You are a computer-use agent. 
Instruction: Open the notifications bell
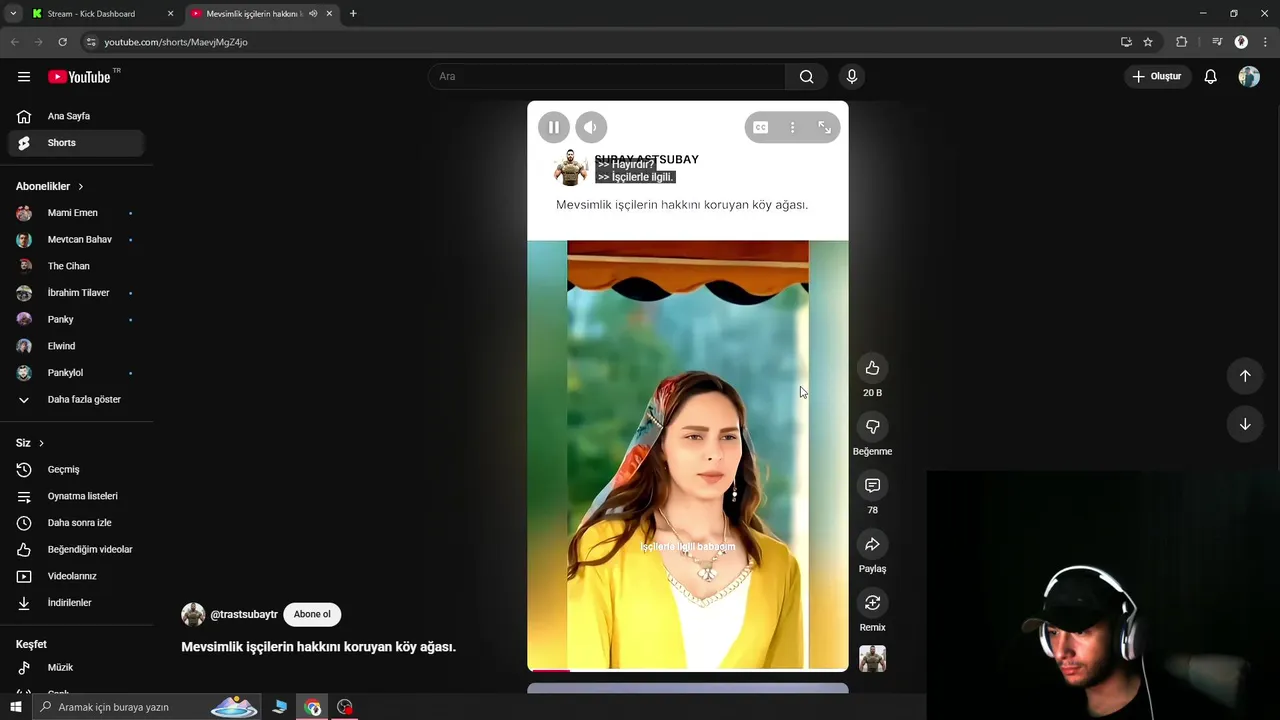point(1210,77)
